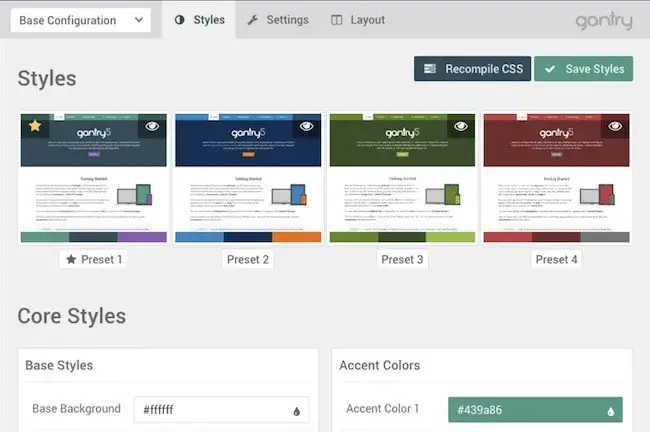The image size is (650, 432).
Task: Click the Accent Color 1 green field
Action: [535, 410]
